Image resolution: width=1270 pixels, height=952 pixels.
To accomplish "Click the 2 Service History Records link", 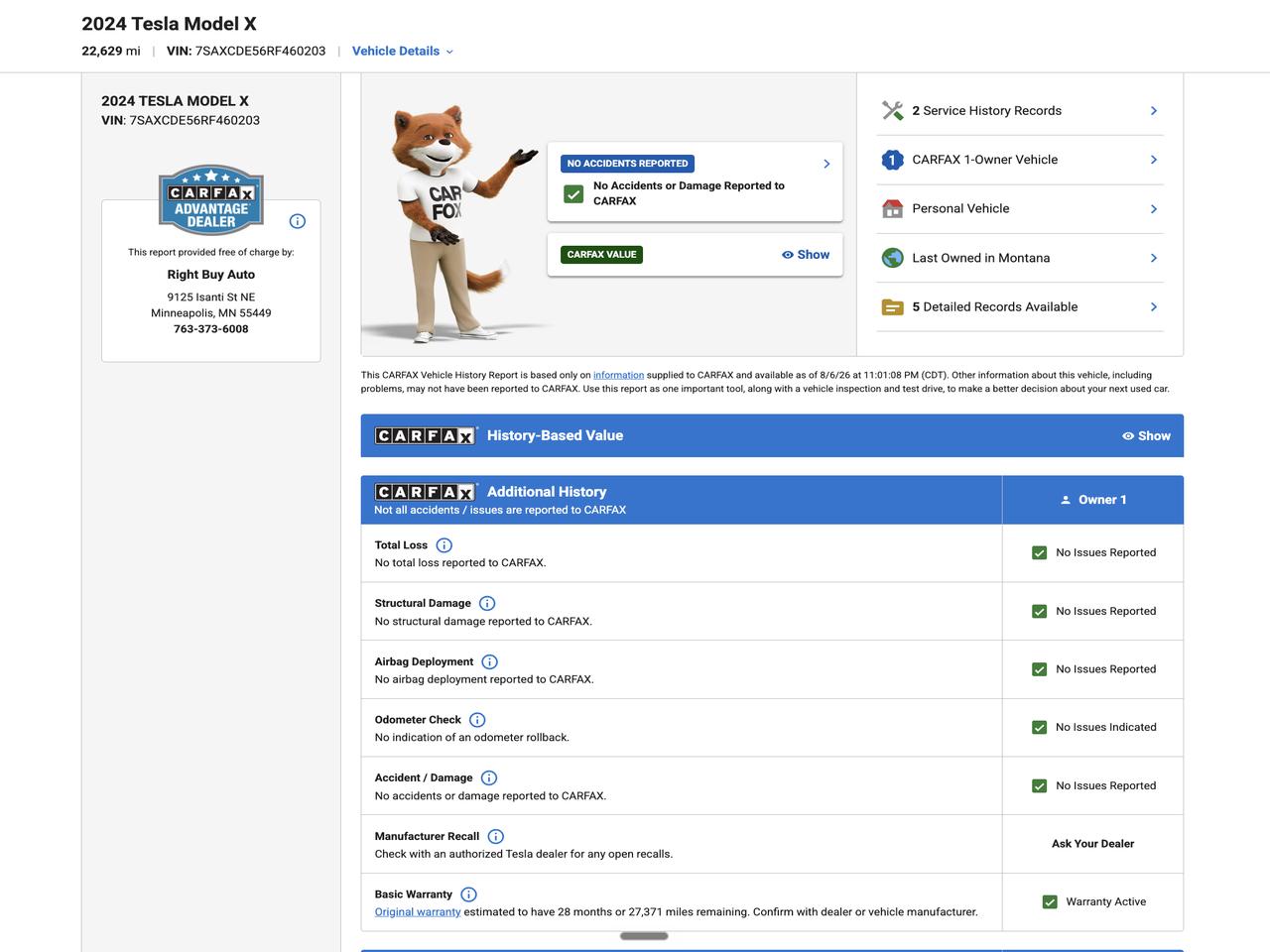I will pyautogui.click(x=986, y=111).
